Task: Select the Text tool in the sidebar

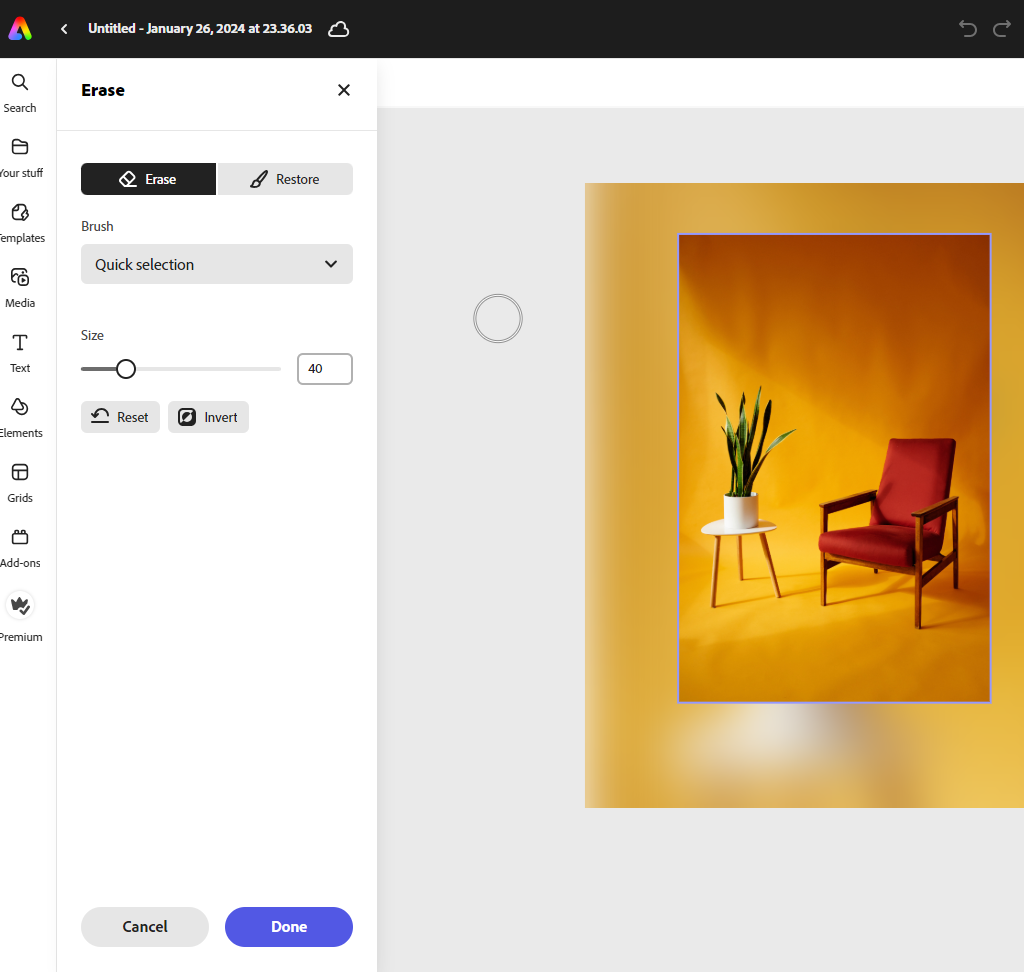Action: click(x=20, y=353)
